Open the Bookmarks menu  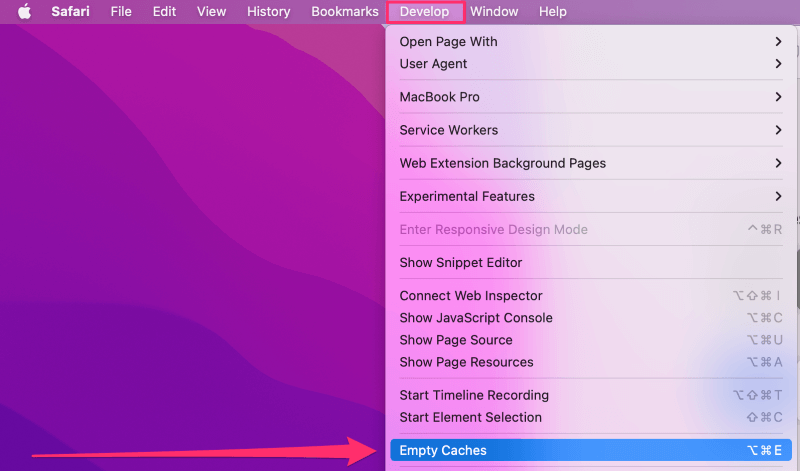tap(344, 12)
